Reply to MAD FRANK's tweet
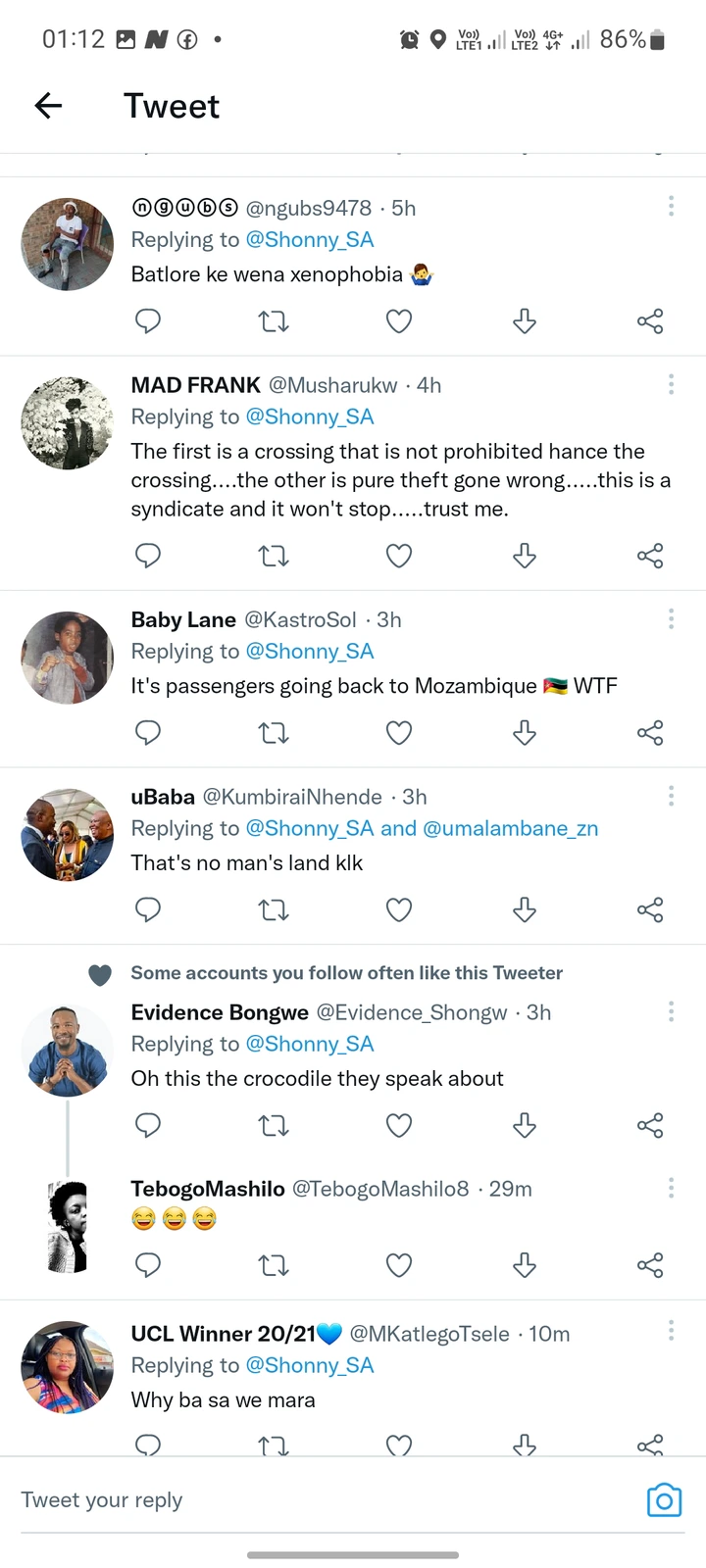Screen dimensions: 706x1568 pos(148,556)
